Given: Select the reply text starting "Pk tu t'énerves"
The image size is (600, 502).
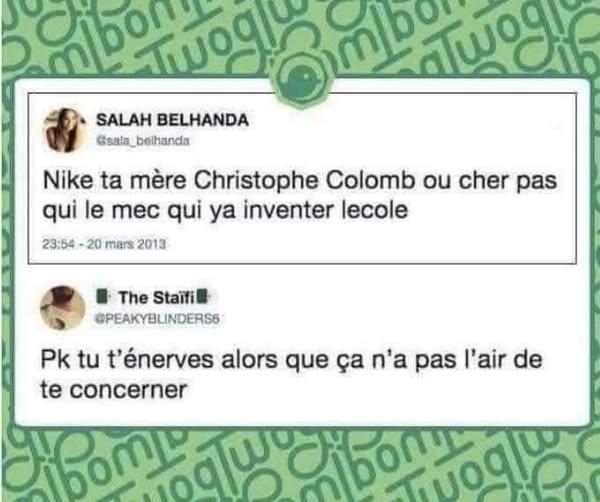Looking at the screenshot, I should (x=291, y=375).
